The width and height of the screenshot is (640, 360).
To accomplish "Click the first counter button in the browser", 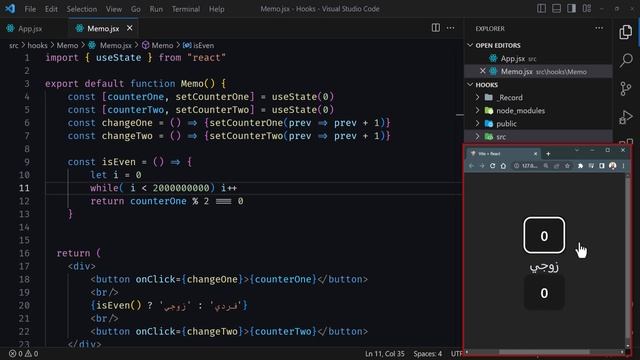I will coord(544,236).
